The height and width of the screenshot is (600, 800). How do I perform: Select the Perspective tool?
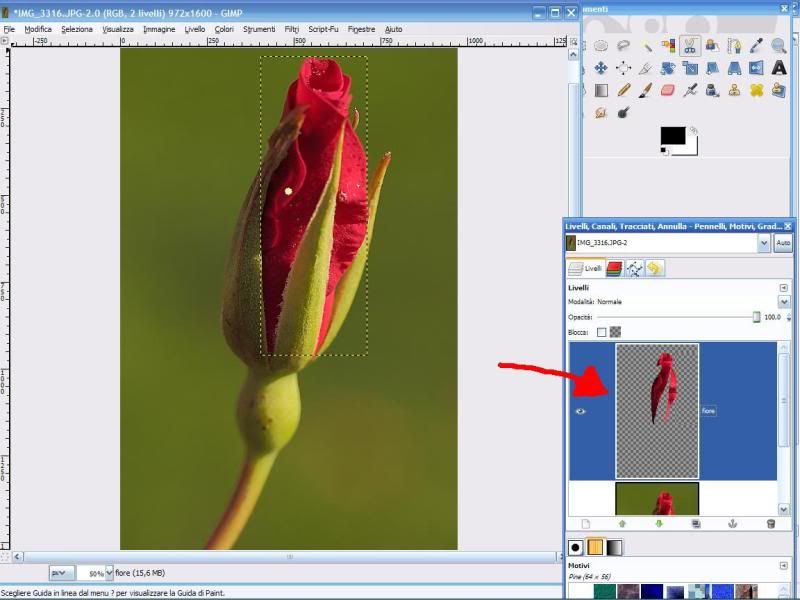734,68
